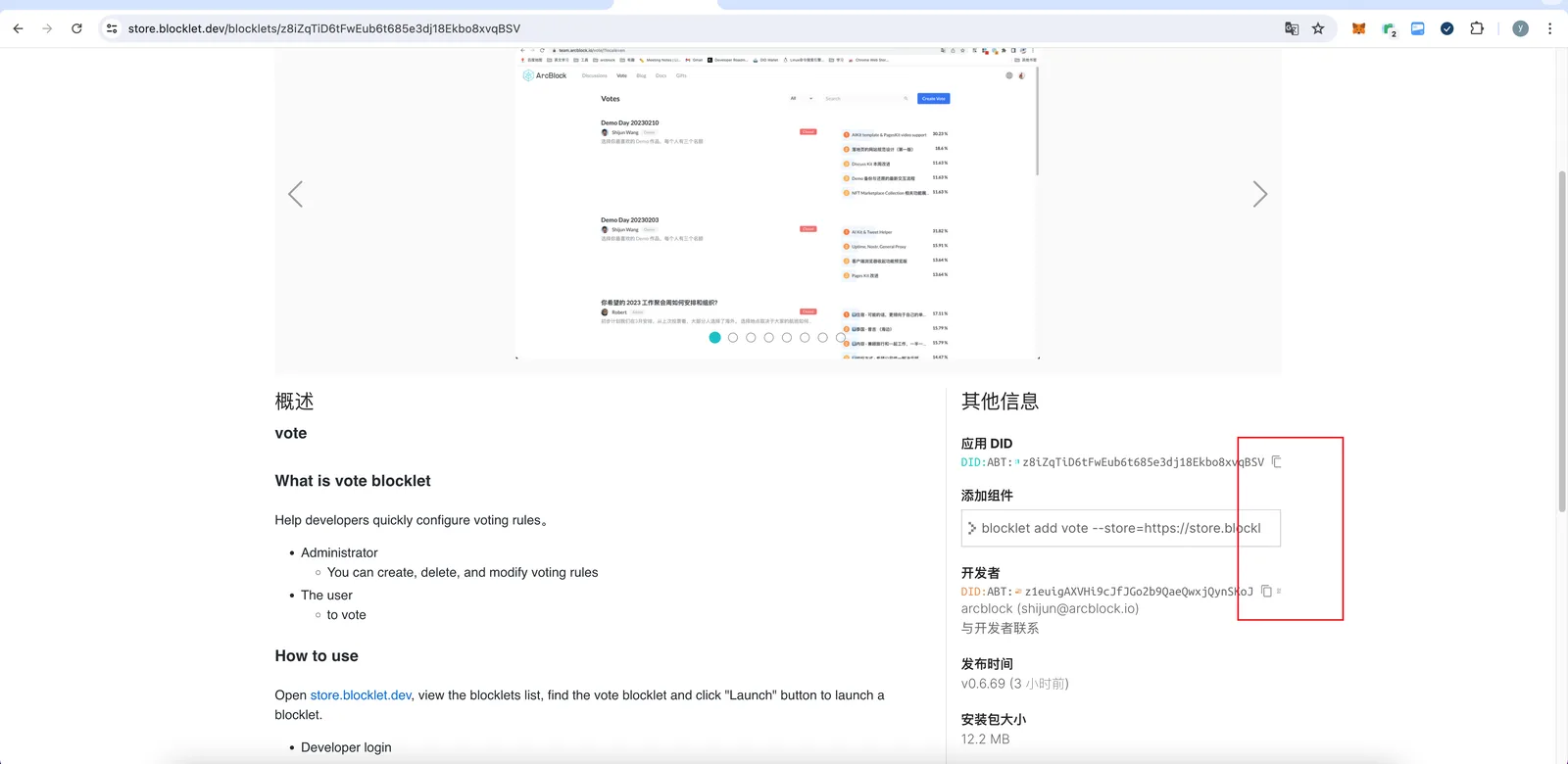Click the terminal prompt icon in command box
Image resolution: width=1568 pixels, height=764 pixels.
[972, 528]
